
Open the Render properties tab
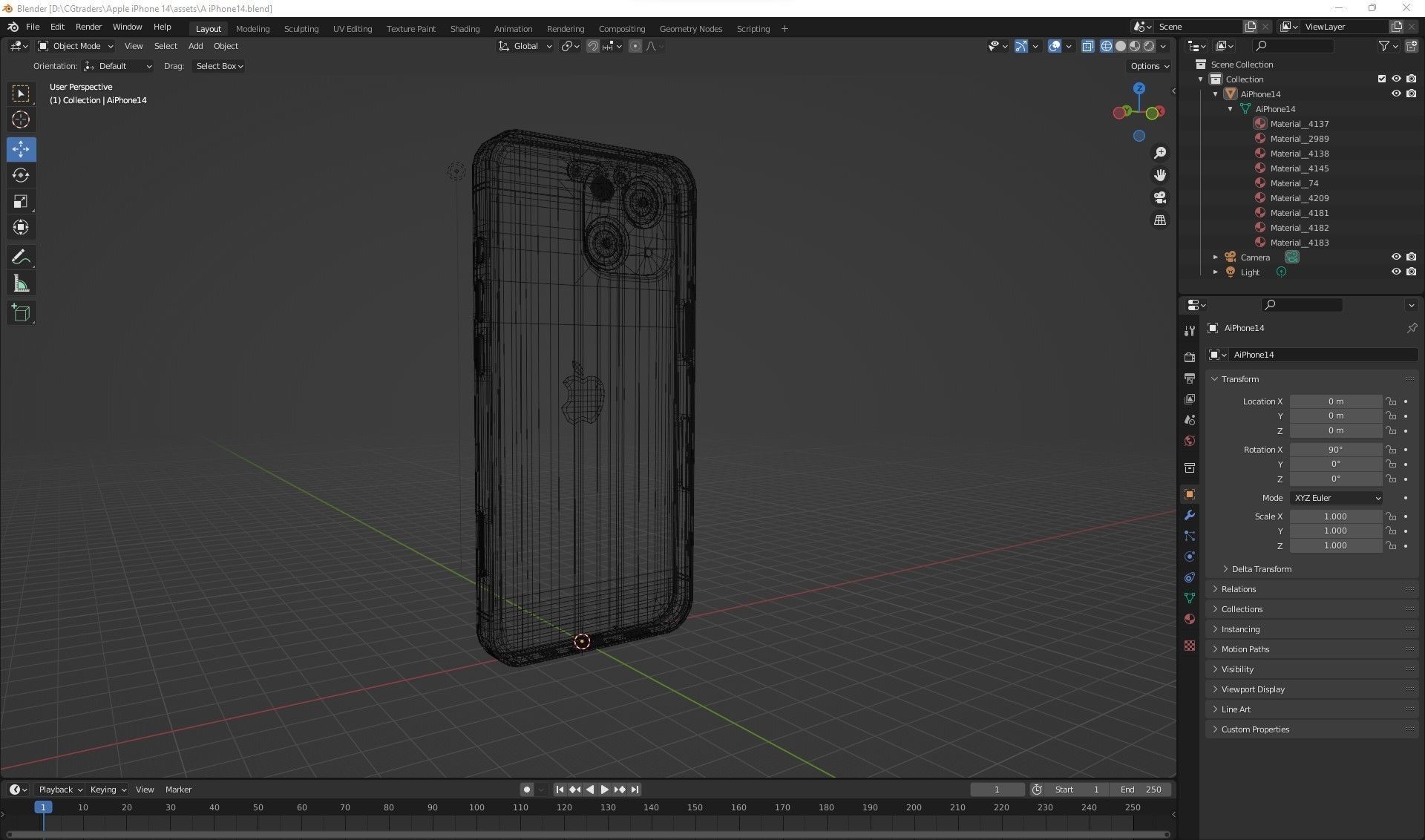click(x=1190, y=357)
